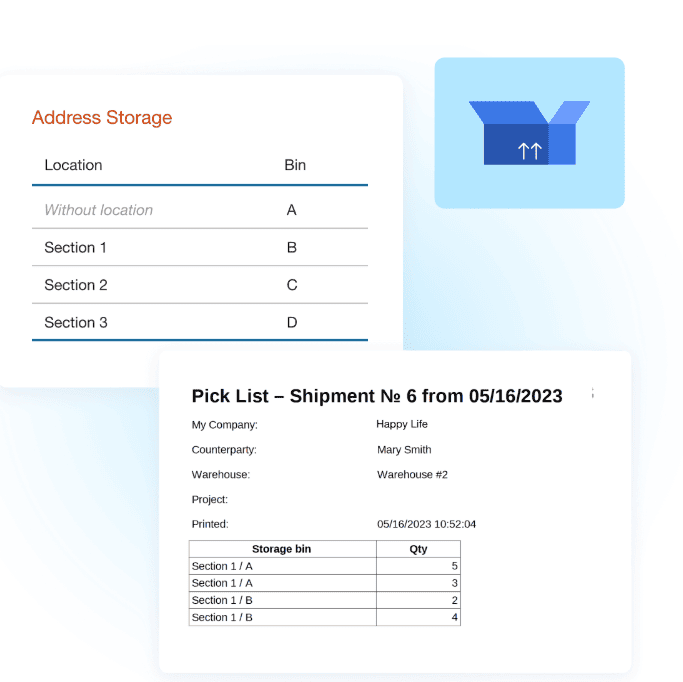Click the 'Section 1 / A' row with qty 5
The width and height of the screenshot is (683, 682).
(325, 566)
